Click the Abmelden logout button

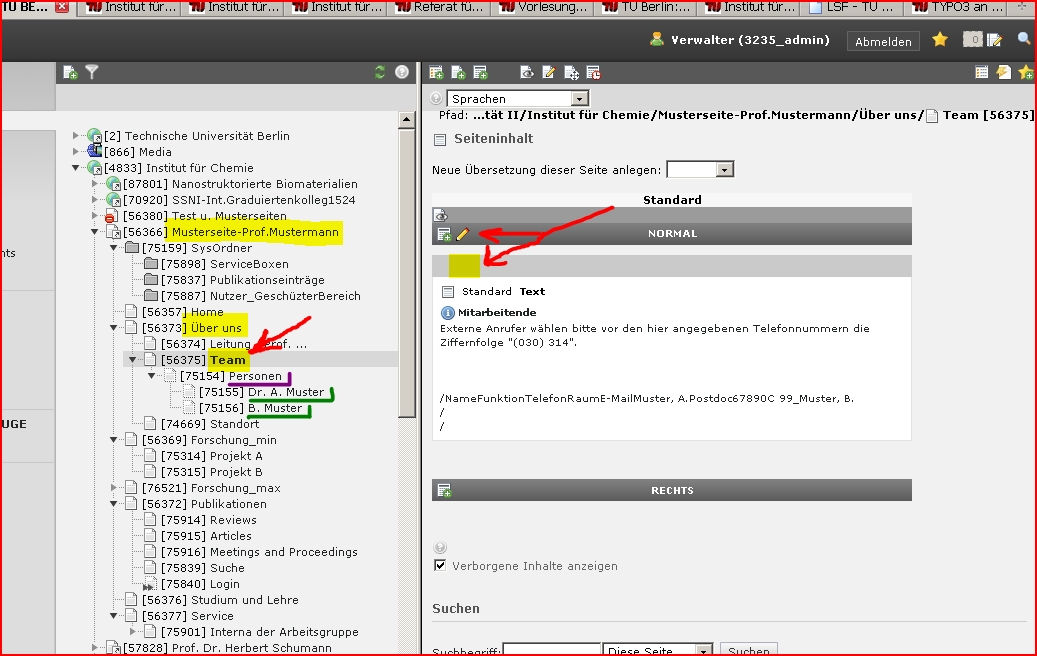[x=883, y=41]
